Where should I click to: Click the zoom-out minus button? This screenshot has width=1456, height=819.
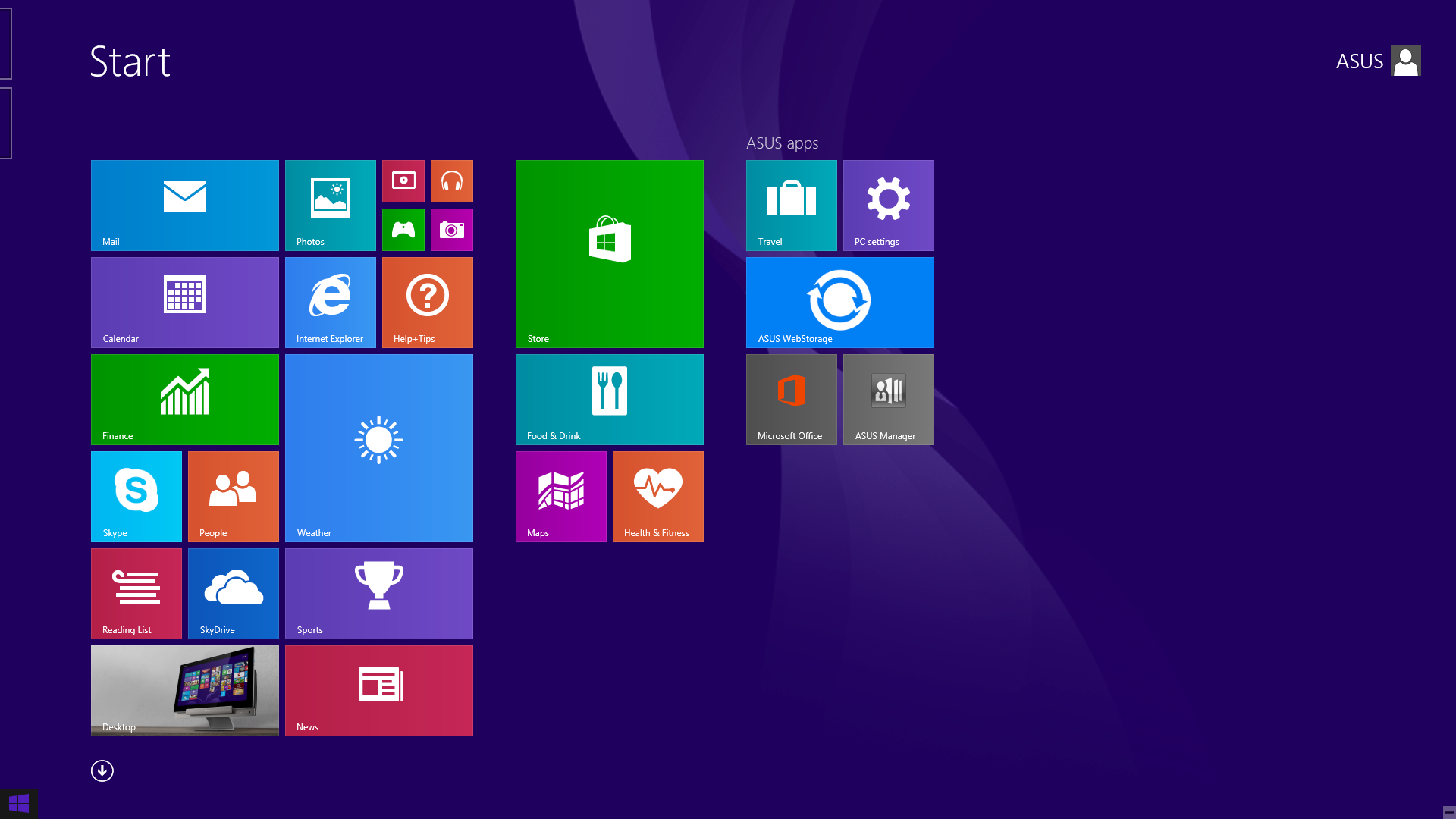point(1449,812)
